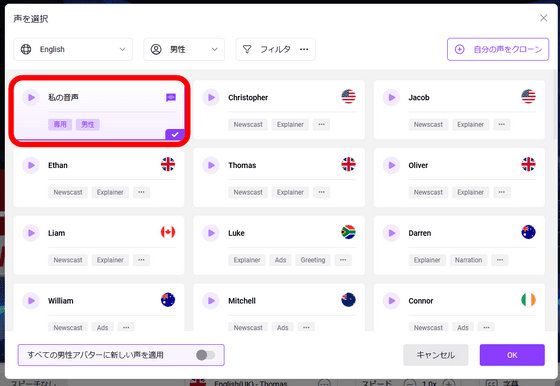
Task: Click the Newscast tag on Christopher card
Action: [248, 124]
